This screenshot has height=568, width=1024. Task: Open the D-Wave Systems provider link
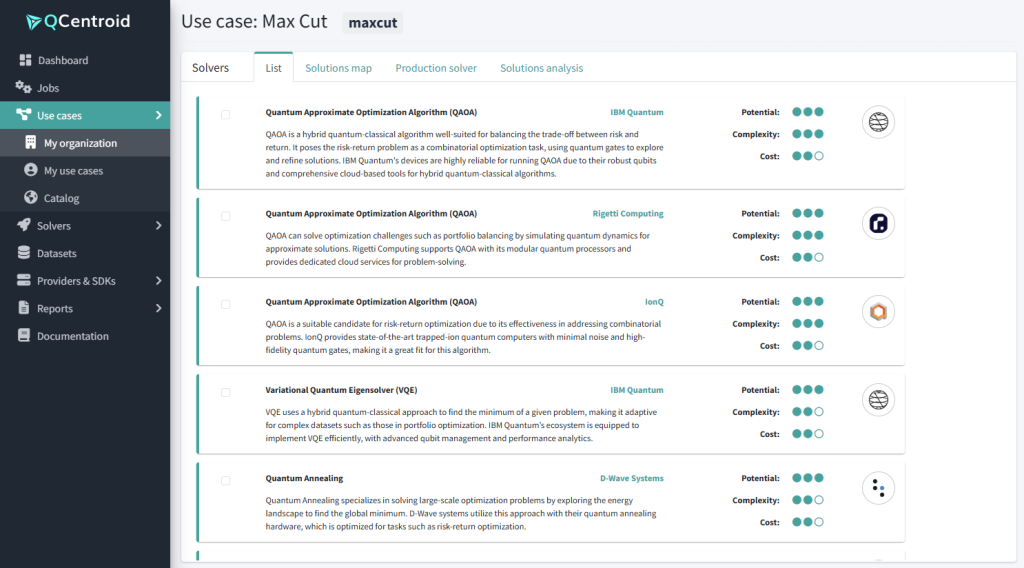pos(631,479)
